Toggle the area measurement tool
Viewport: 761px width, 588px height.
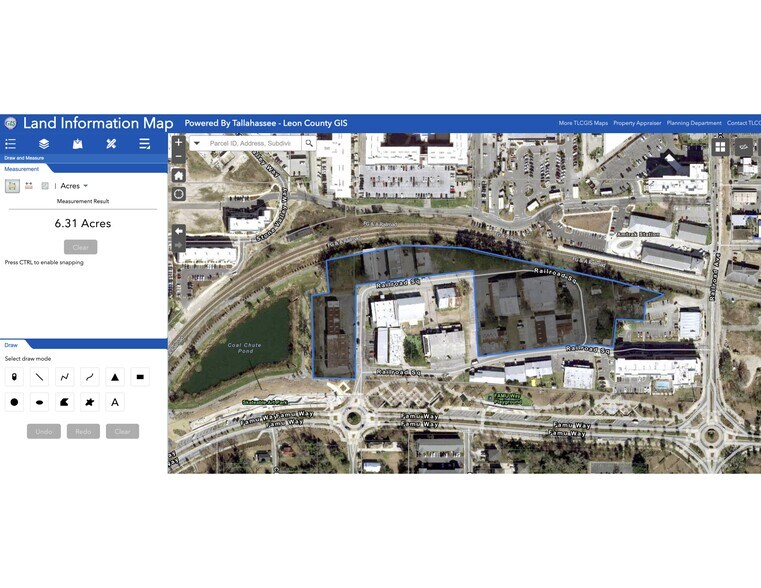tap(13, 186)
